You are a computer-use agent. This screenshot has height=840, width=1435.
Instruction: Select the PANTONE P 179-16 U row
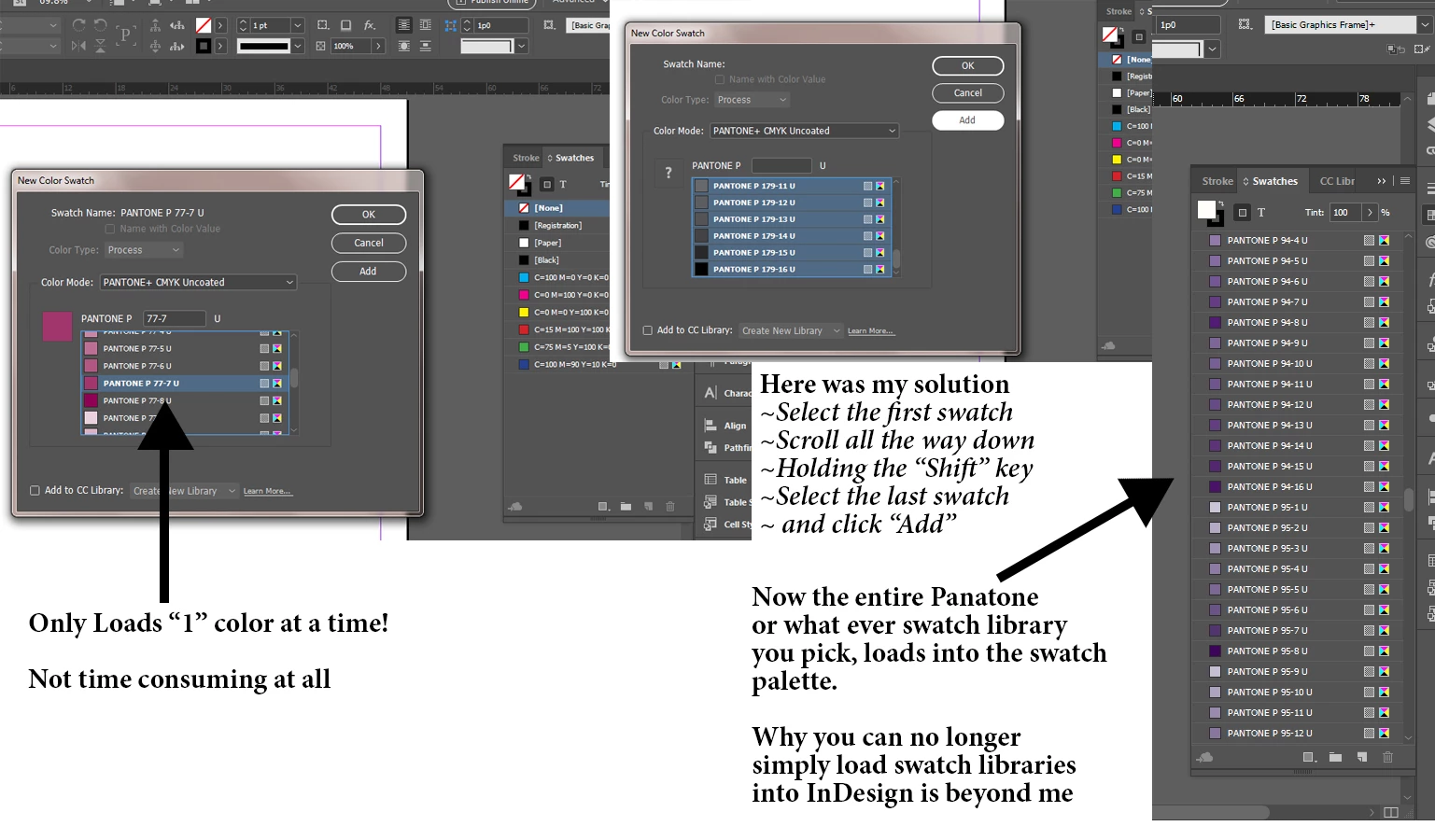tap(791, 269)
